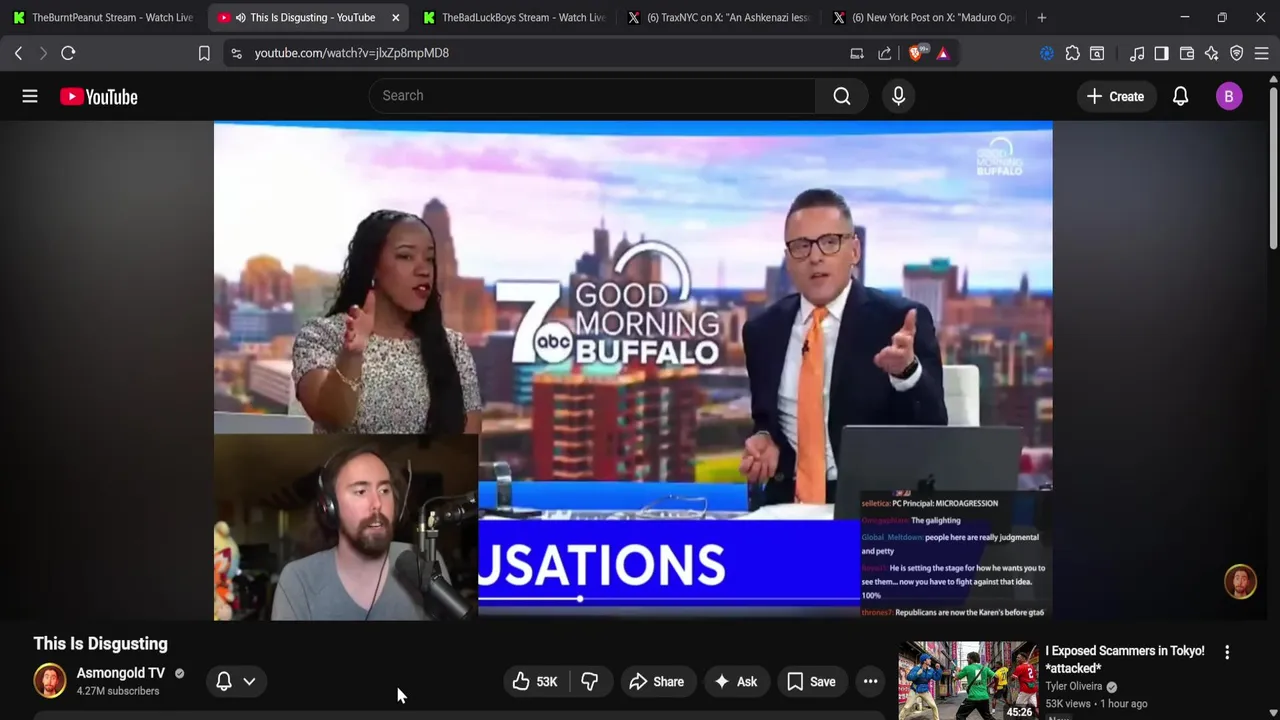
Task: Open the browser main menu
Action: click(x=1262, y=53)
